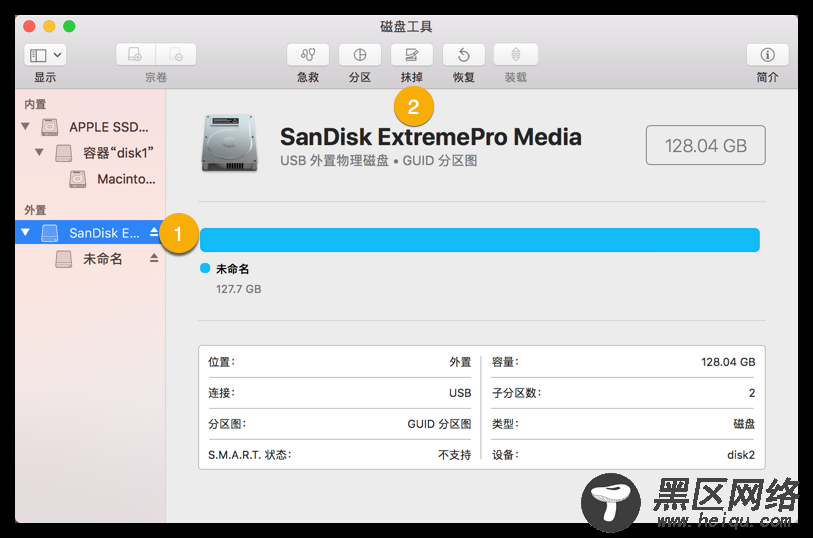This screenshot has height=538, width=813.
Task: Click the add volume (宗卷) plus icon
Action: coord(135,54)
